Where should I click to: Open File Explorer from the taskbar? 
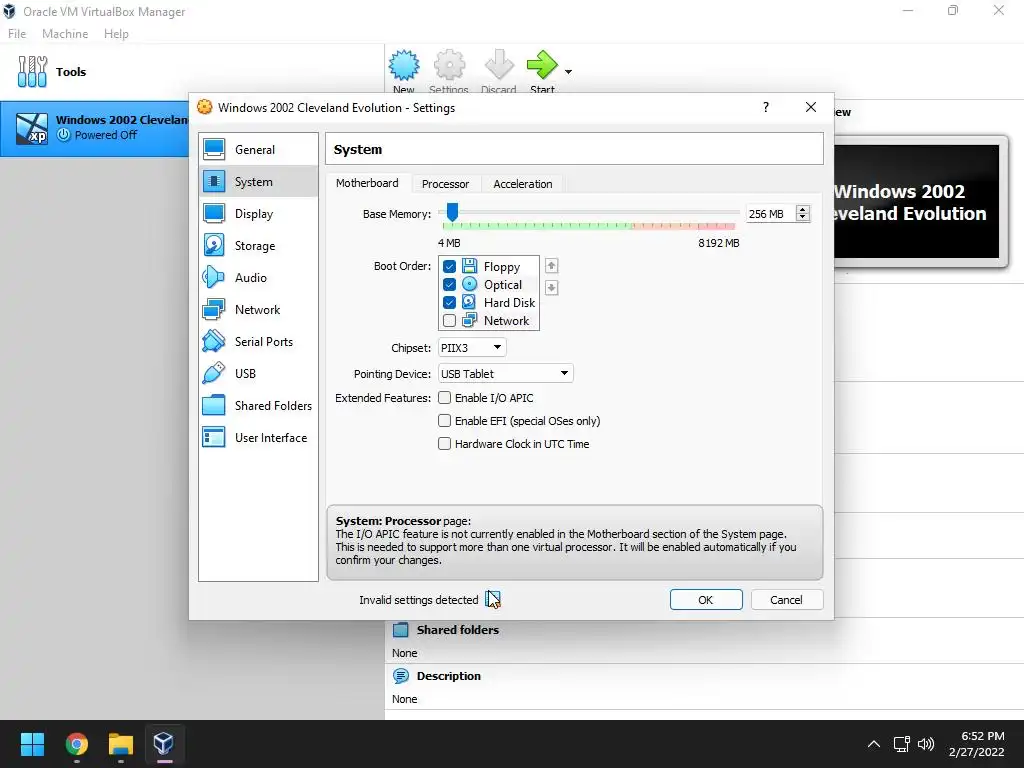pos(121,744)
